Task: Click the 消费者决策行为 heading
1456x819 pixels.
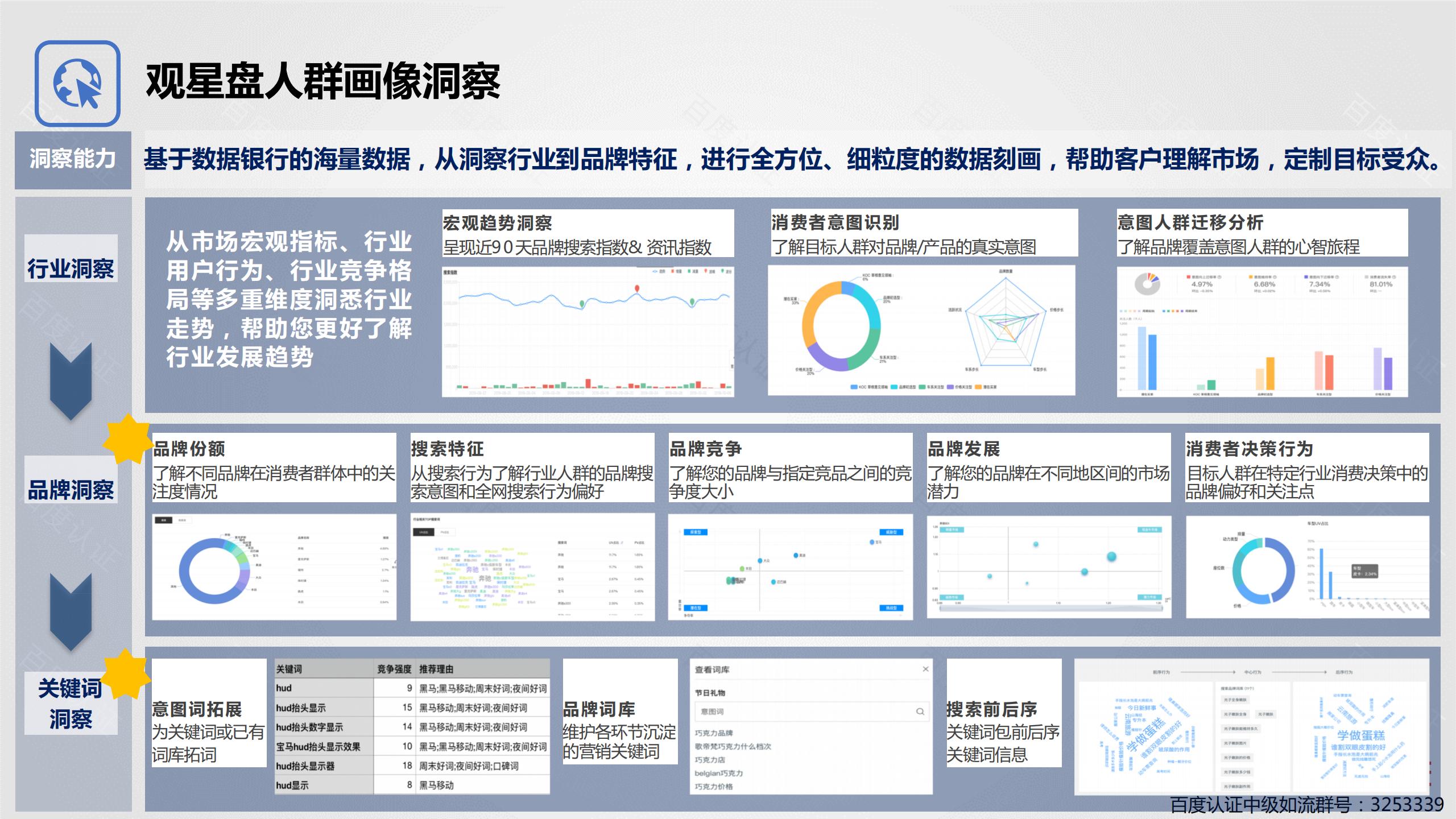Action: pyautogui.click(x=1250, y=449)
